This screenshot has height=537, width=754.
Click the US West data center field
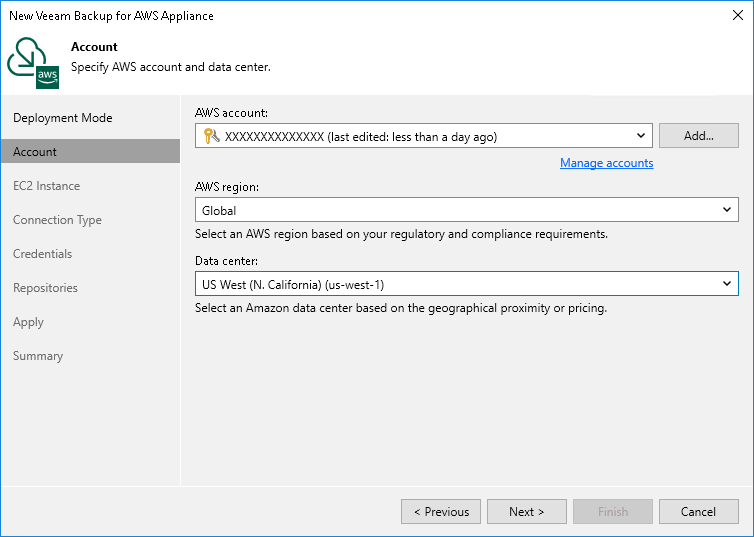point(455,284)
